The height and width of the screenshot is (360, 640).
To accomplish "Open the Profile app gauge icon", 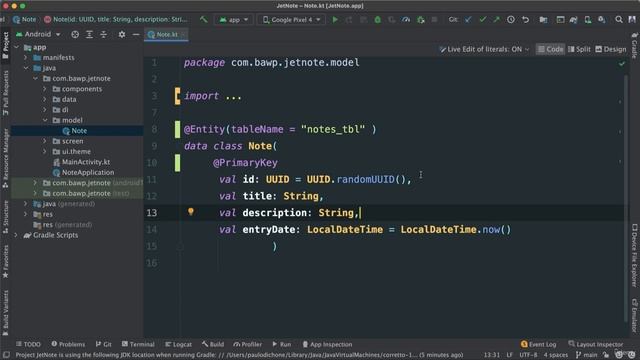I will 406,19.
